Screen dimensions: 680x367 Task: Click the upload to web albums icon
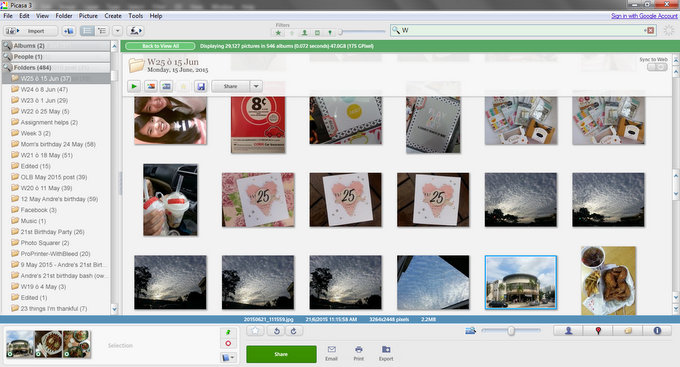click(x=136, y=31)
